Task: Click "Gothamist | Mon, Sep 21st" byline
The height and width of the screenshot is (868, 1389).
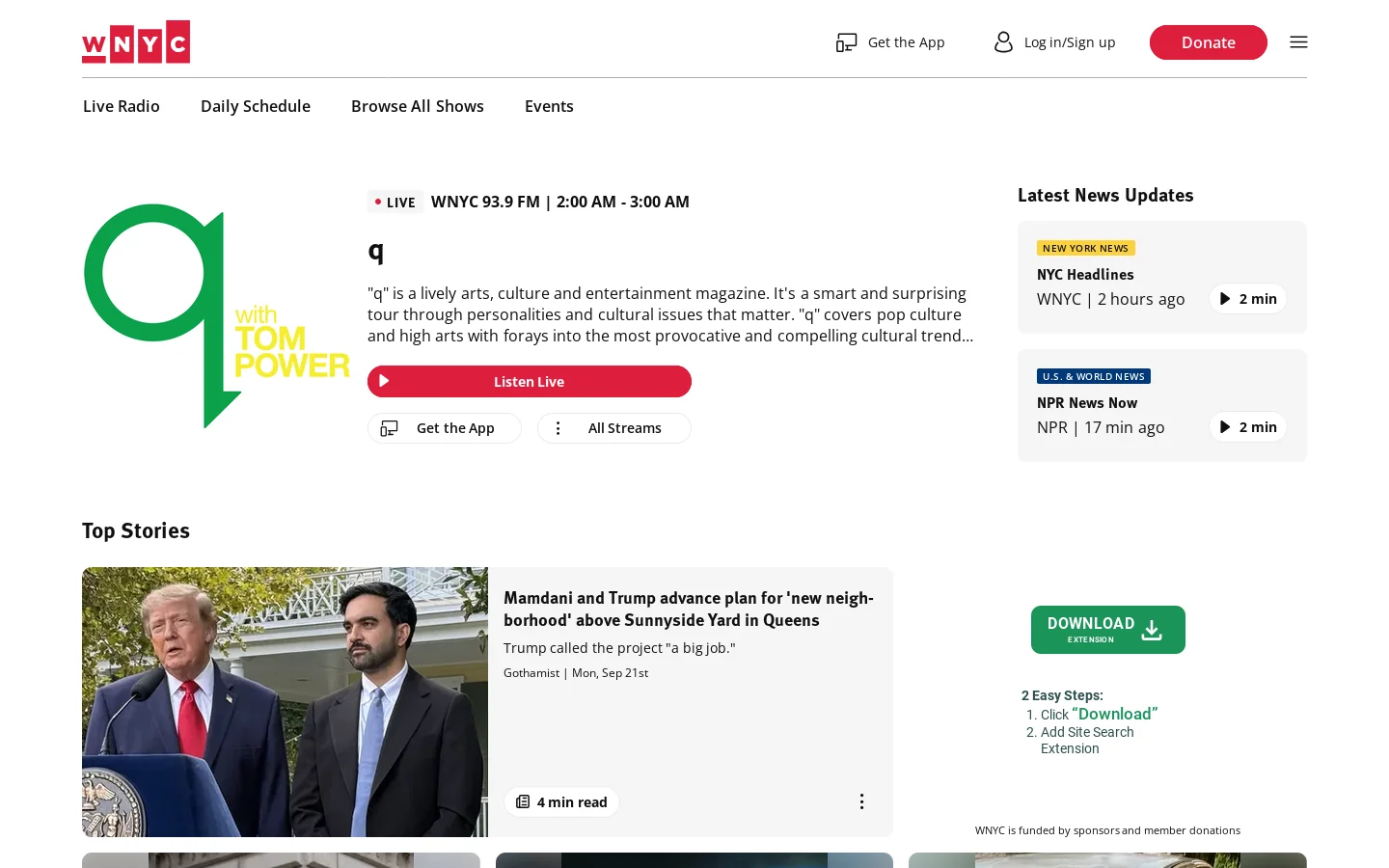Action: tap(576, 673)
